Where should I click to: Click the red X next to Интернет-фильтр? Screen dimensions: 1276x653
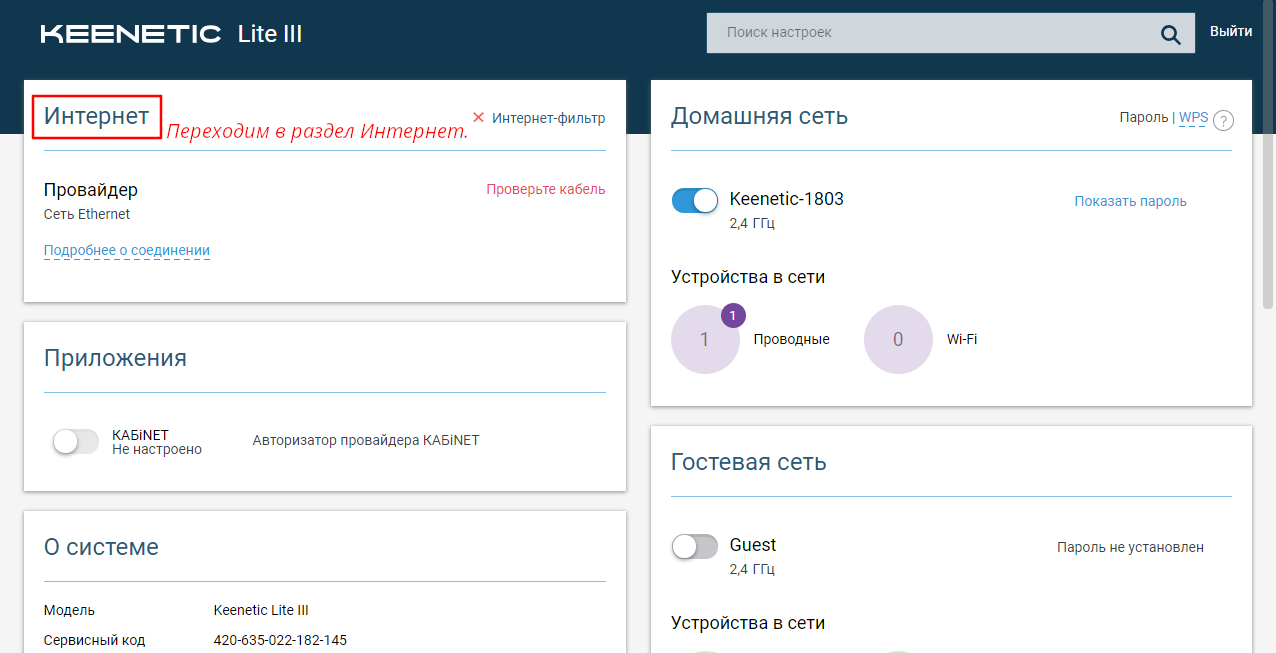478,117
